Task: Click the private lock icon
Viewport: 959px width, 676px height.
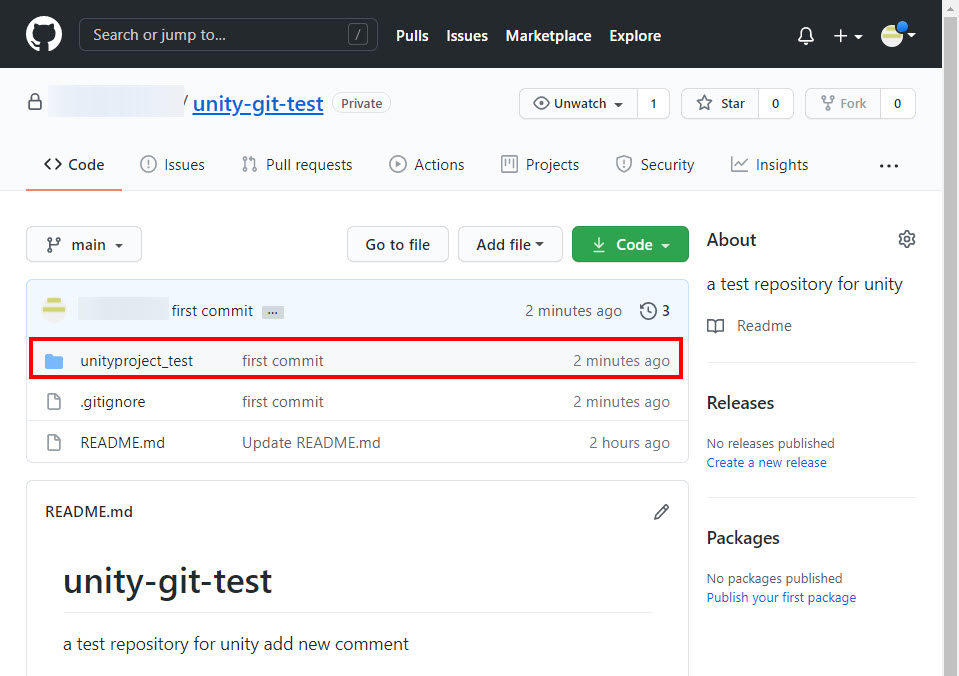Action: tap(35, 102)
